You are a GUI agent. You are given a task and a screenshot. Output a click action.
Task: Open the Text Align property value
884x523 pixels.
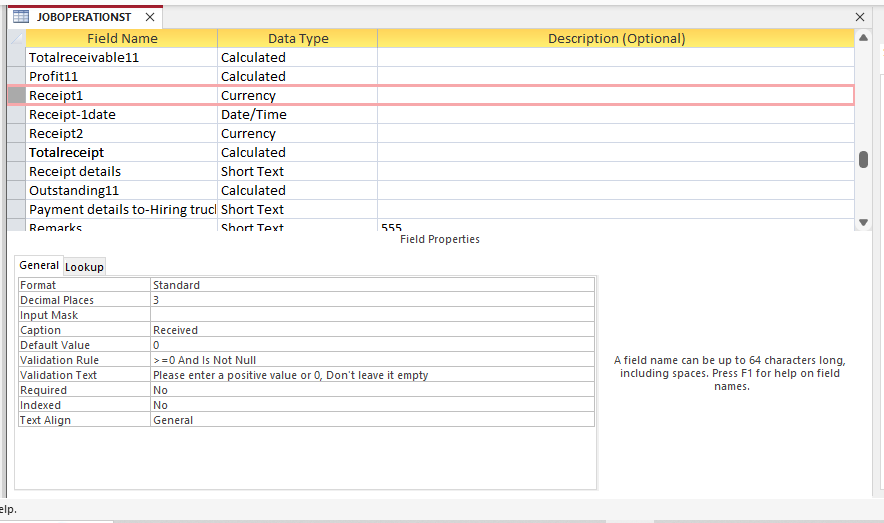(372, 420)
